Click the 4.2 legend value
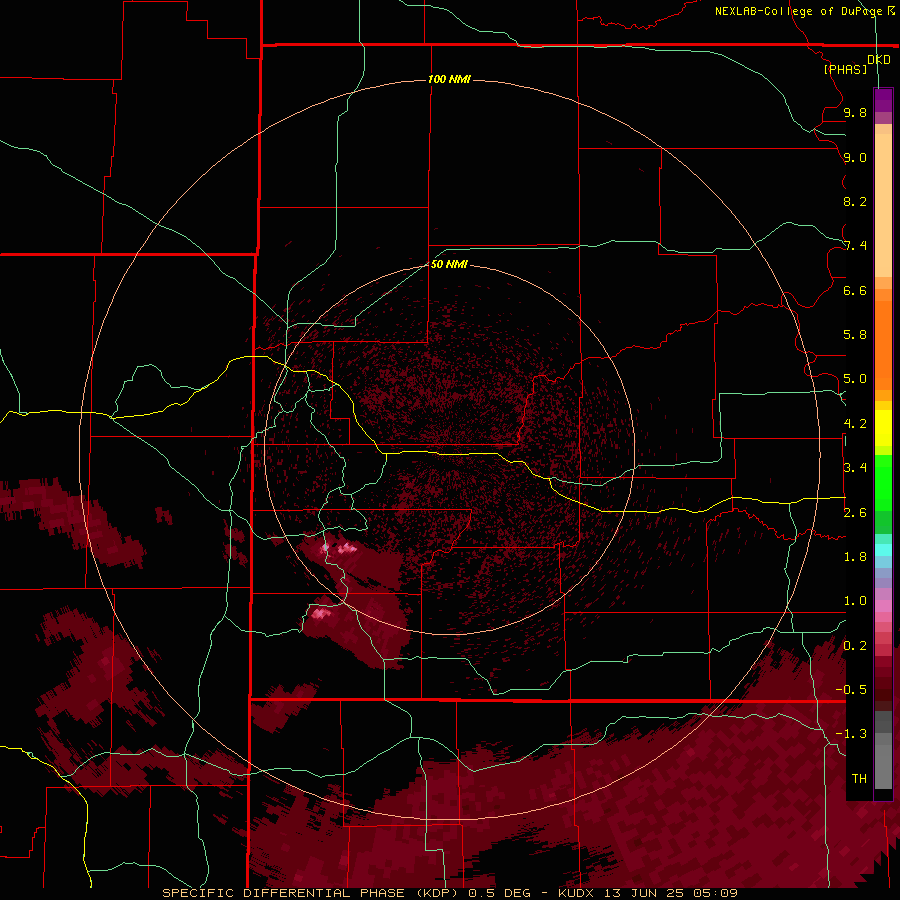 pyautogui.click(x=855, y=424)
